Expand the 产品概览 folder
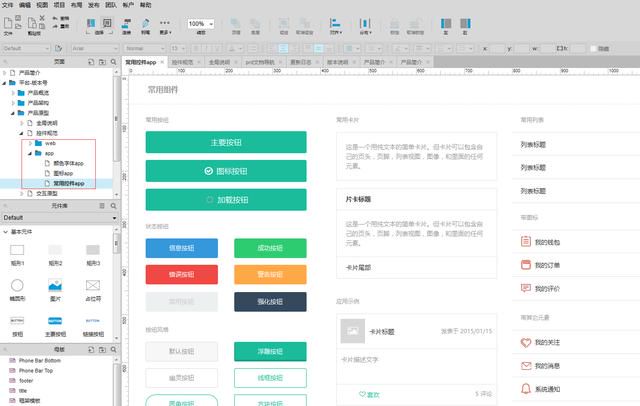The image size is (640, 406). 13,93
